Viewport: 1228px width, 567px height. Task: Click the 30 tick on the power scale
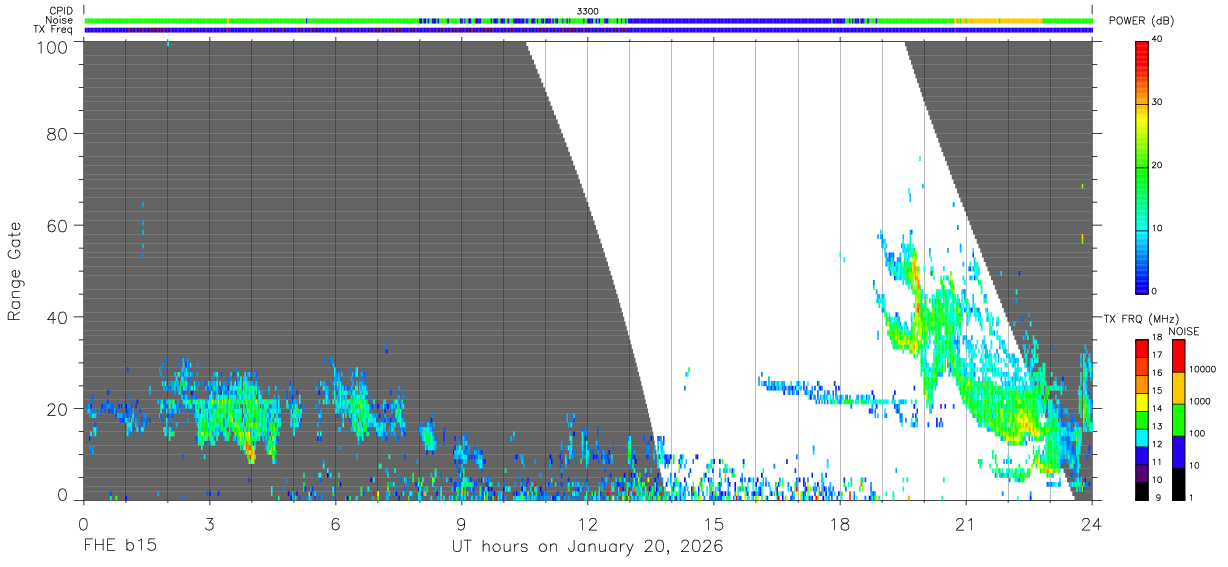(x=1158, y=103)
